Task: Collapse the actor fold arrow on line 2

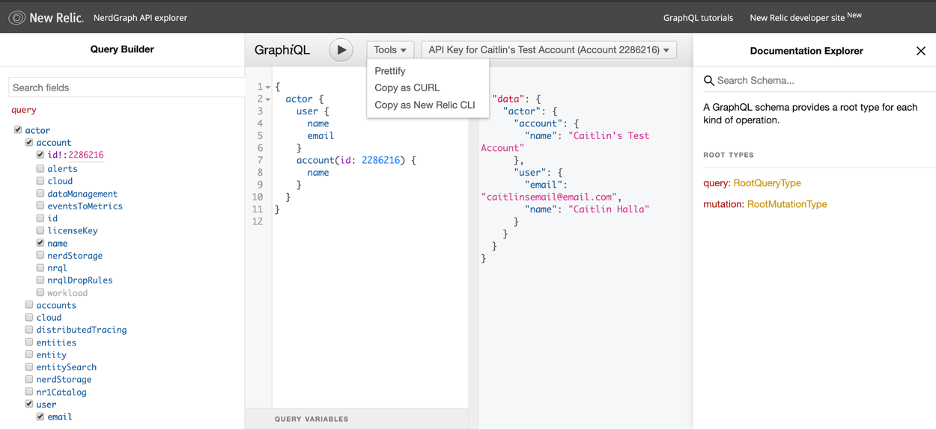Action: tap(268, 99)
